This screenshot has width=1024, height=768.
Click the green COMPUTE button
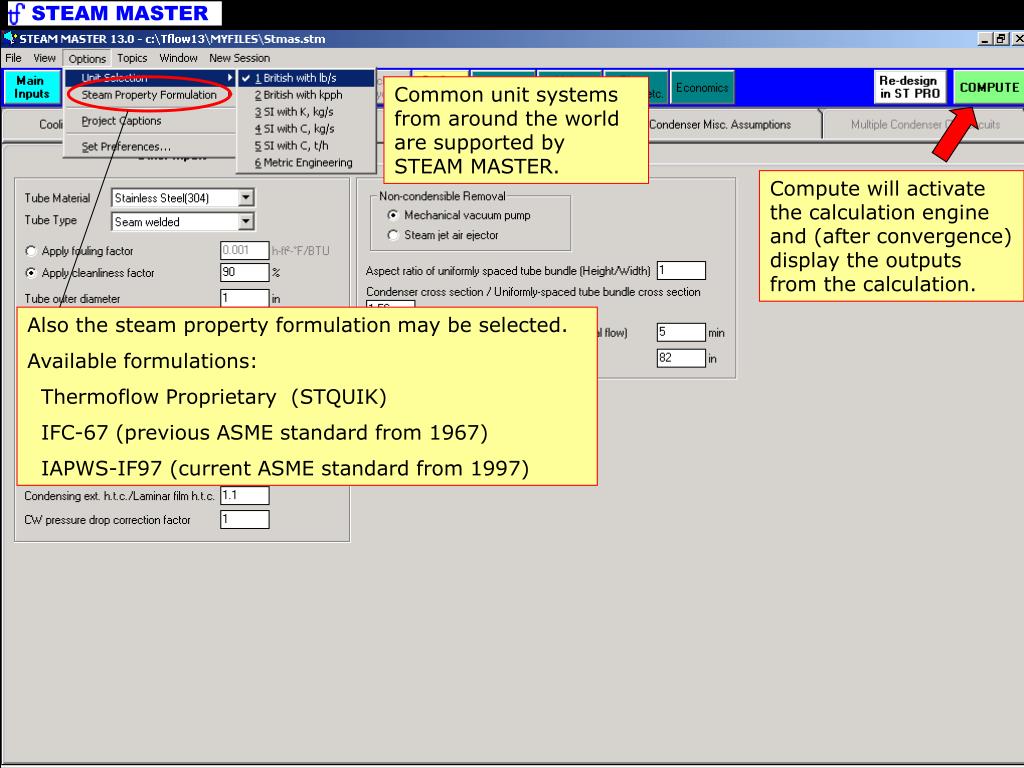coord(989,87)
